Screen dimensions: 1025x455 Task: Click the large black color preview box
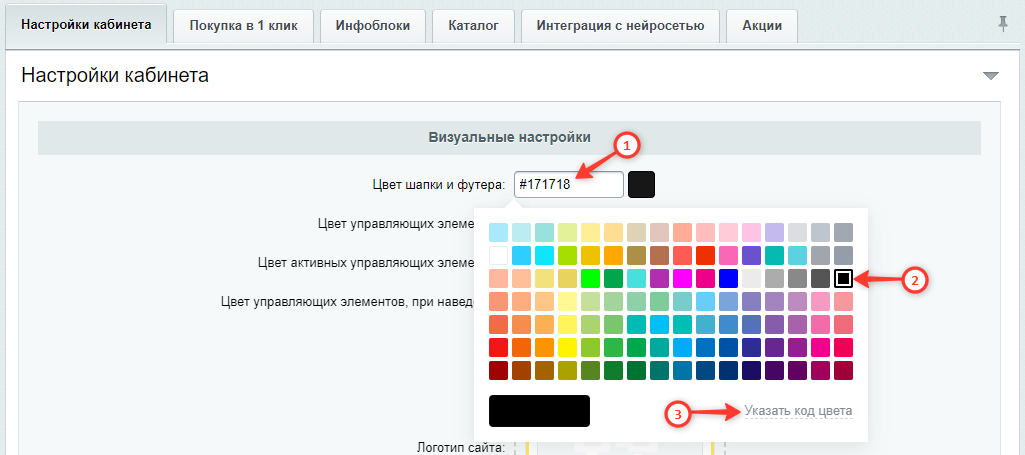tap(539, 411)
